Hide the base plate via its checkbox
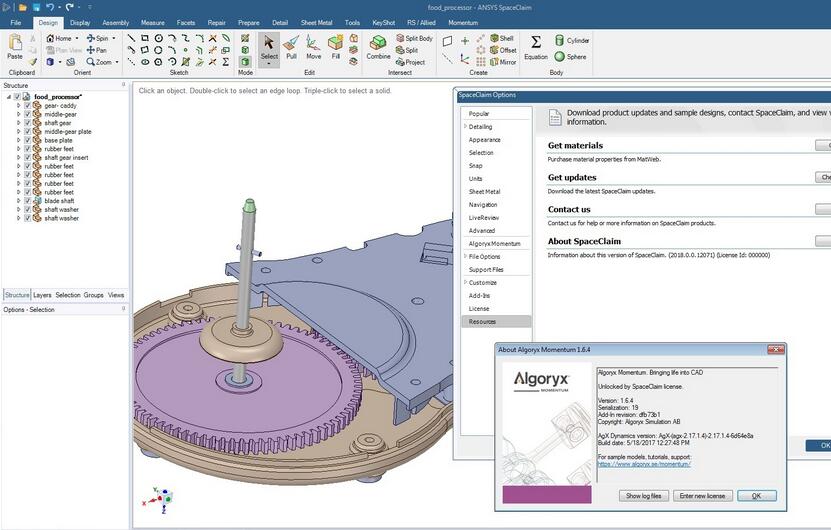Image resolution: width=831 pixels, height=530 pixels. [x=28, y=140]
